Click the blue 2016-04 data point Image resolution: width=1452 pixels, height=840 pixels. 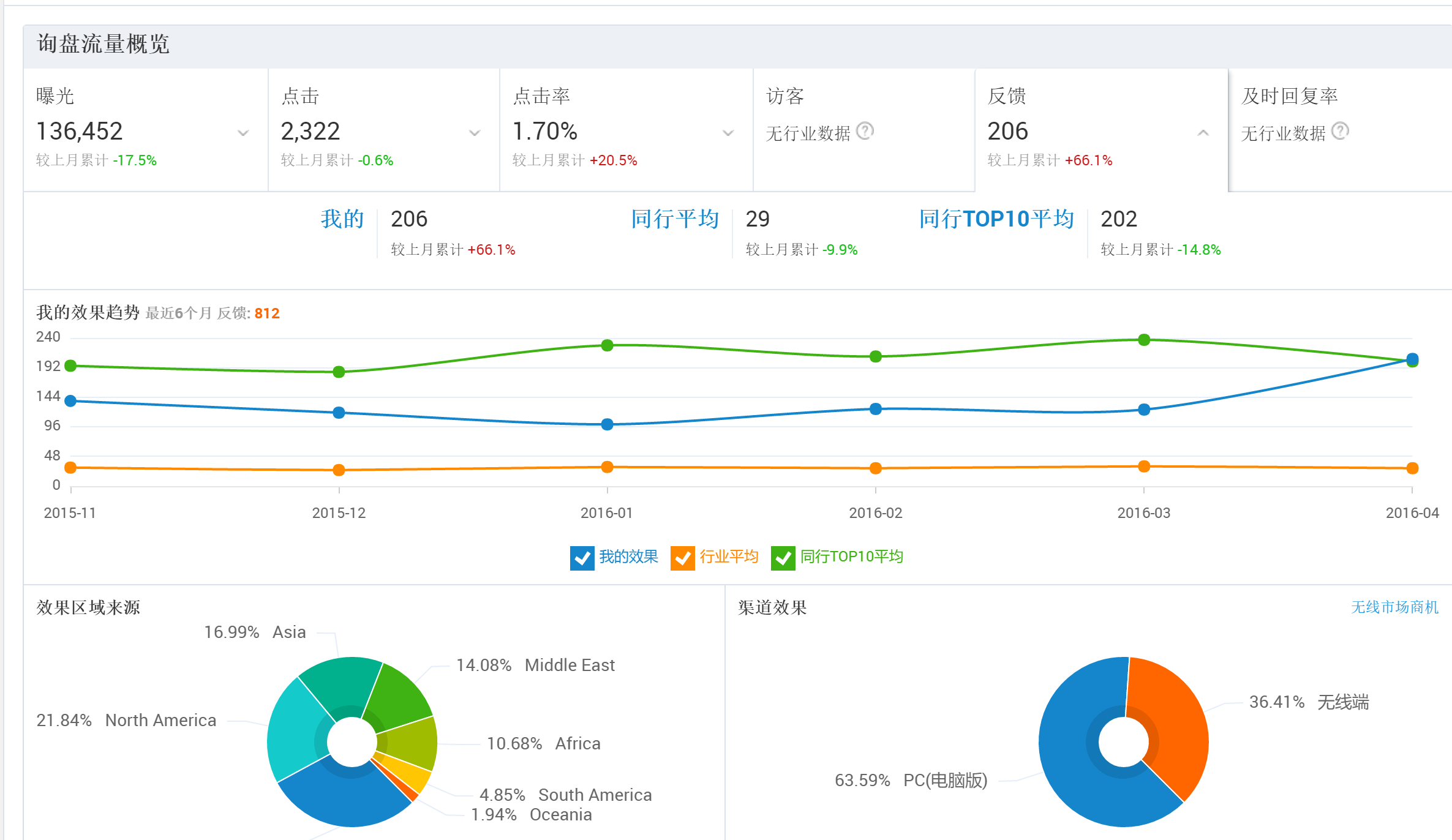[1412, 358]
